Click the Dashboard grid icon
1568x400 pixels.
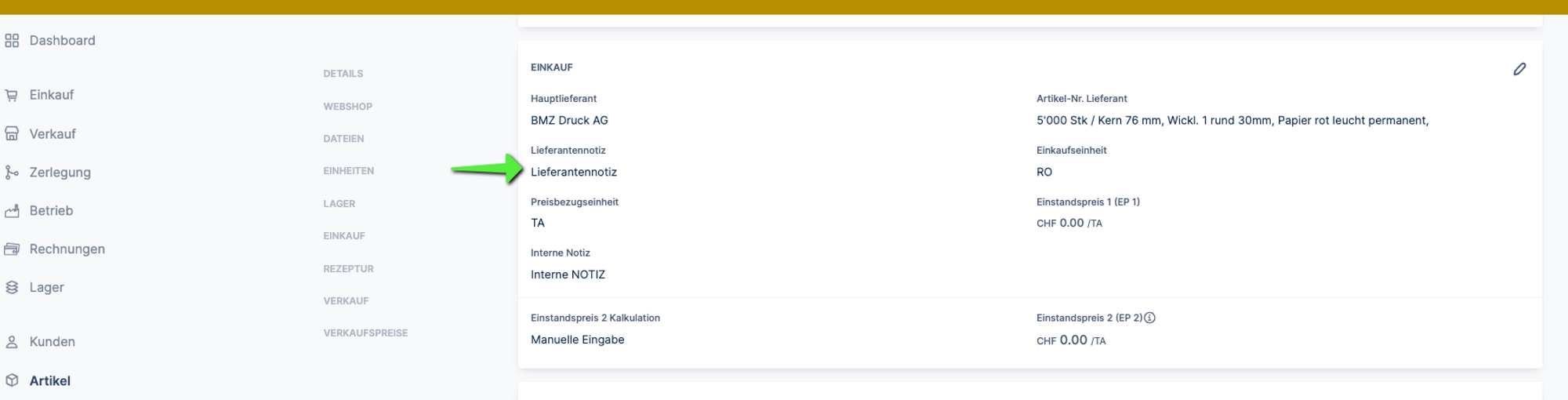coord(12,41)
